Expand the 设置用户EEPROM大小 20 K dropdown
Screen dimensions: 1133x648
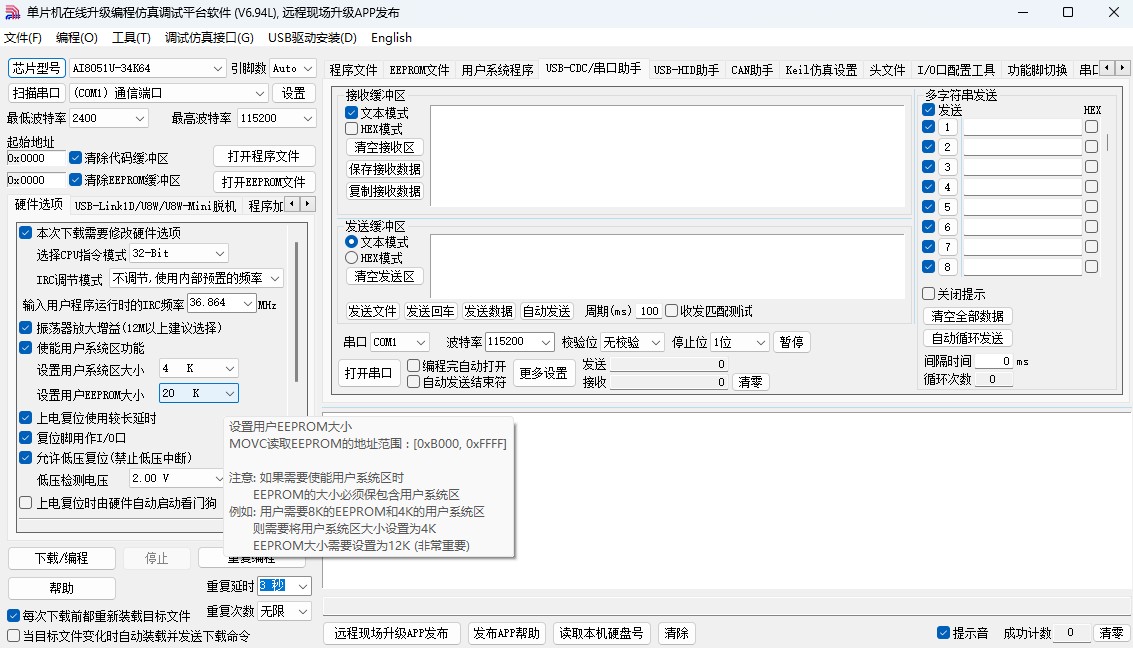pos(230,393)
